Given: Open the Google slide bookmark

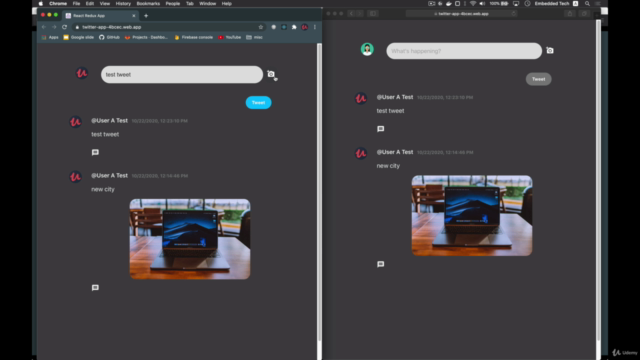Looking at the screenshot, I should pos(78,37).
